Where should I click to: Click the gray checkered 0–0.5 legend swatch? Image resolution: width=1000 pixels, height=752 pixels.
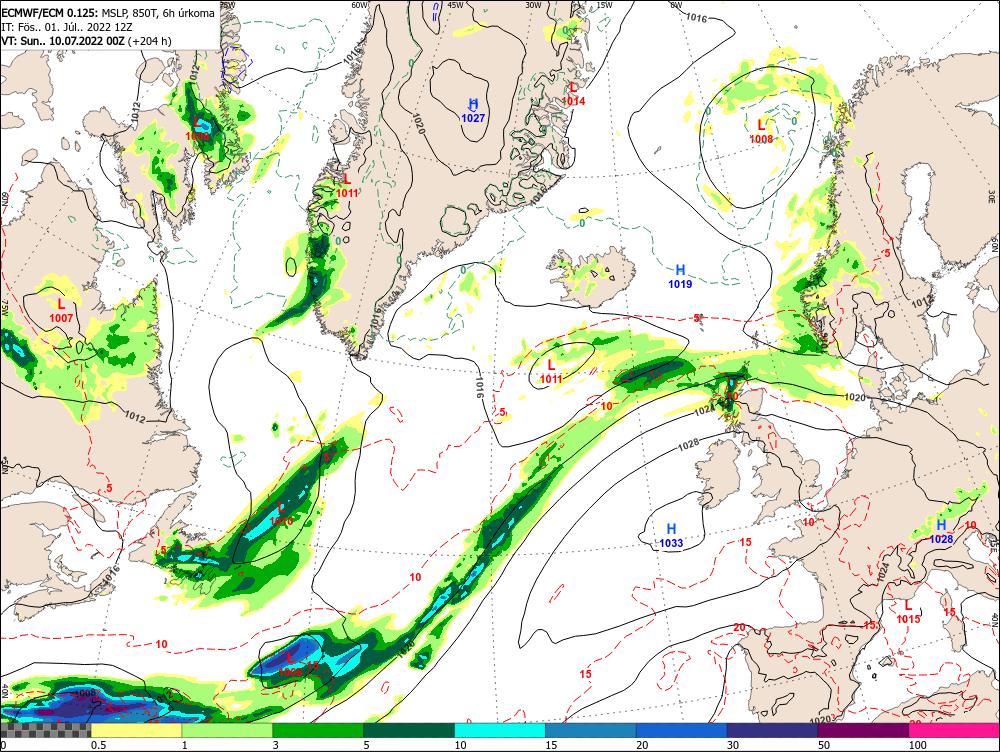46,730
